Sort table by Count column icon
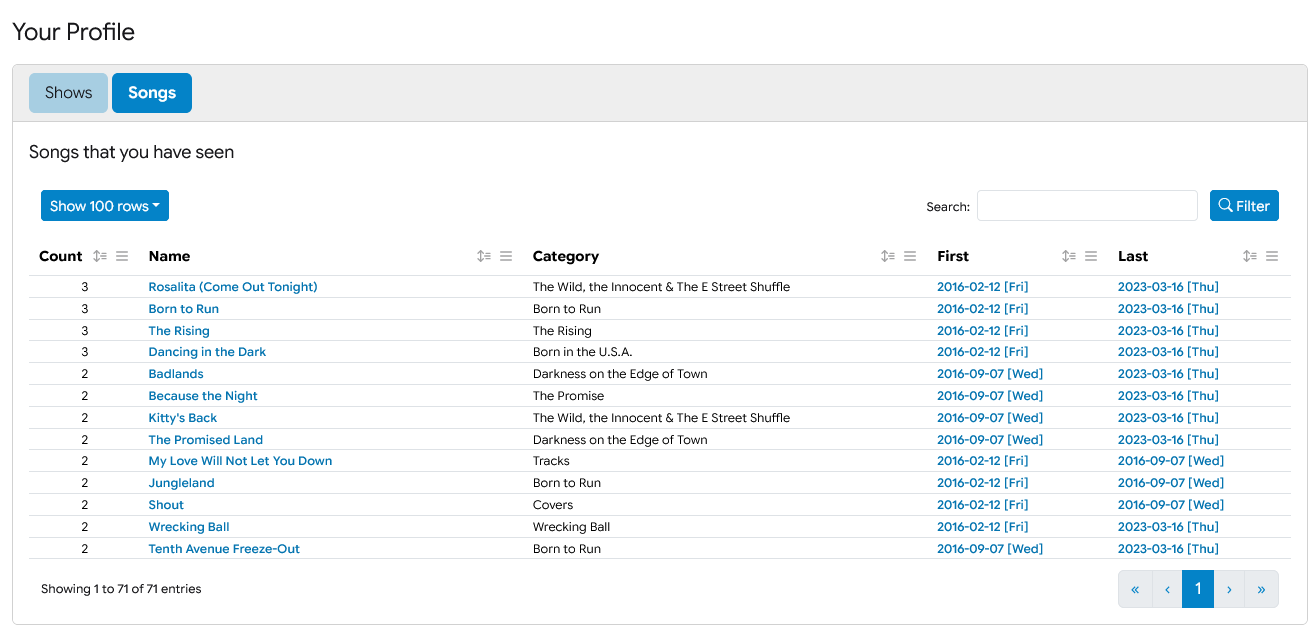Image resolution: width=1314 pixels, height=635 pixels. [100, 256]
